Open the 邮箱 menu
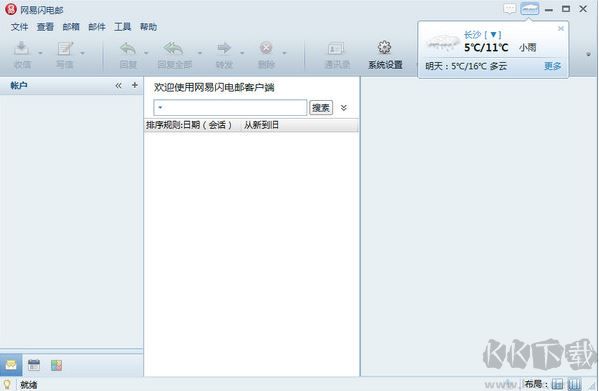The image size is (599, 391). coord(71,27)
